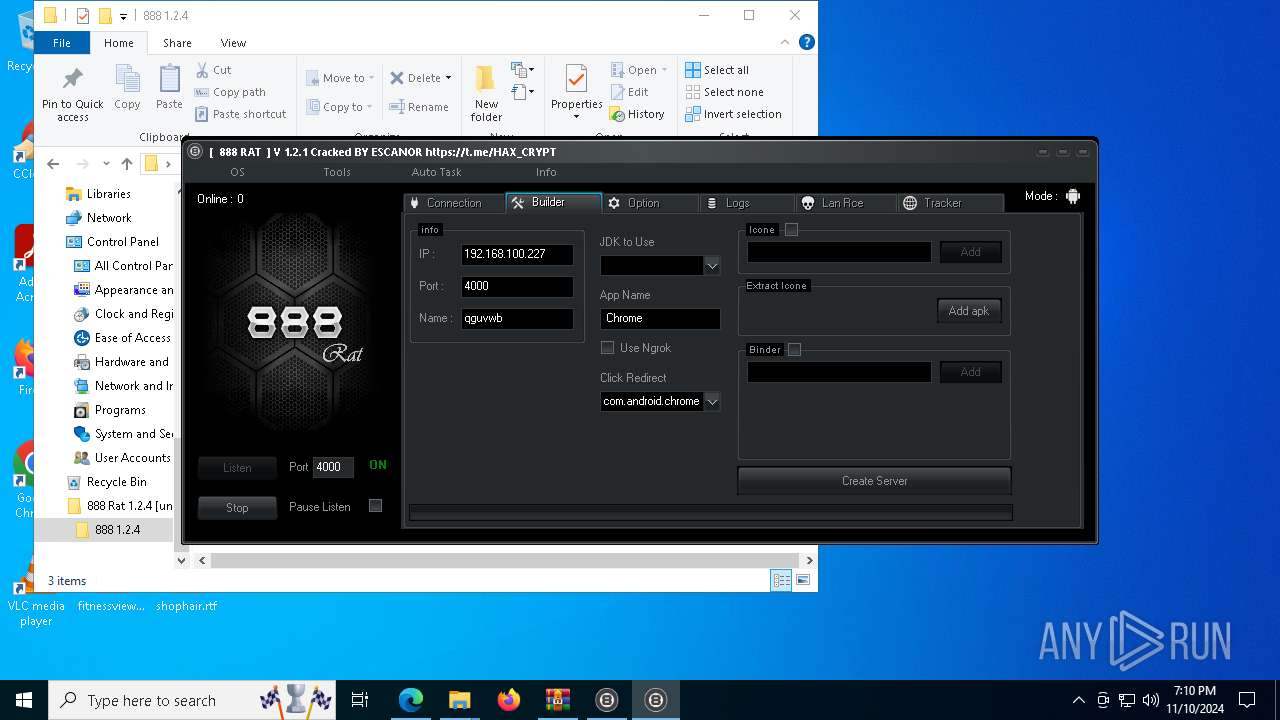
Task: Click the Binder path input field
Action: tap(839, 372)
